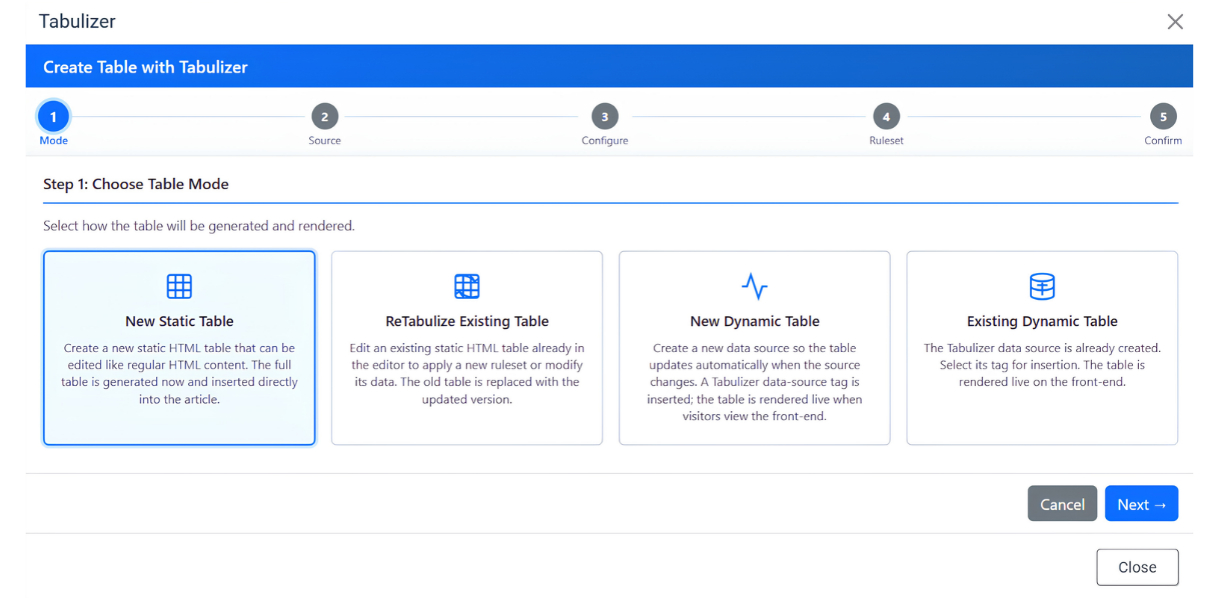Click the Configure step label
The height and width of the screenshot is (598, 1225).
(604, 141)
